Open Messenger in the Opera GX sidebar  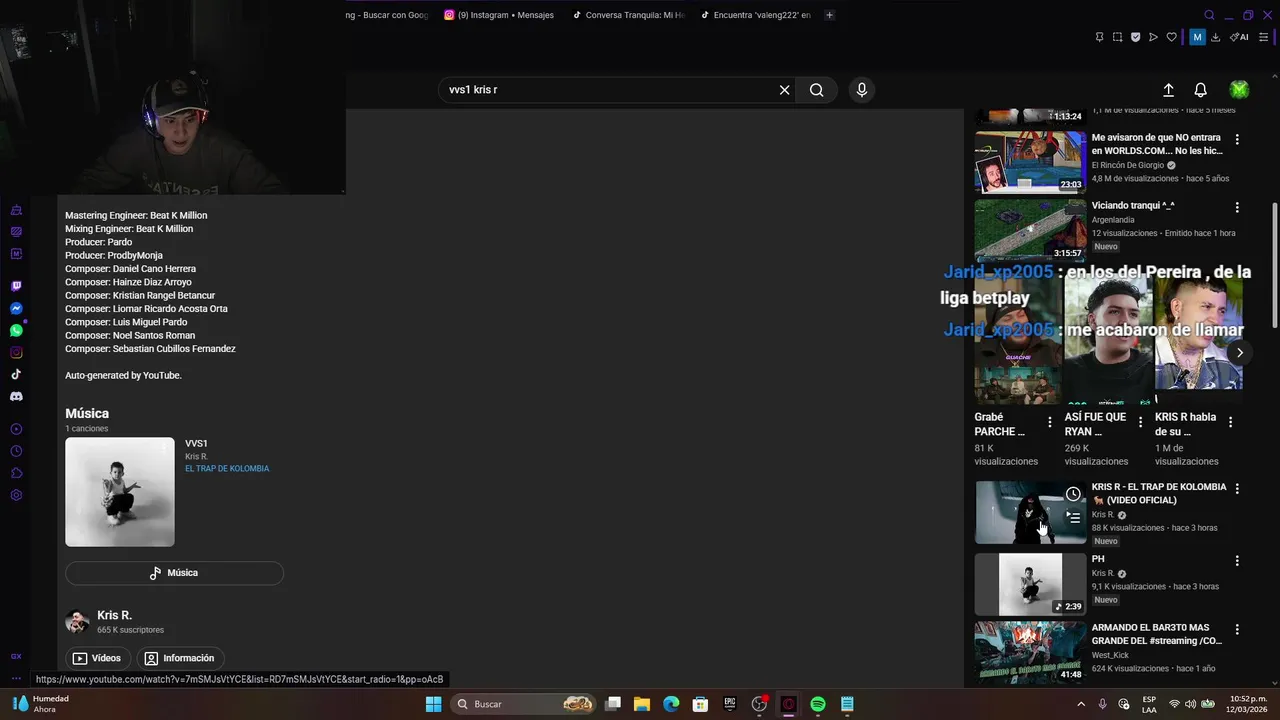[x=16, y=308]
